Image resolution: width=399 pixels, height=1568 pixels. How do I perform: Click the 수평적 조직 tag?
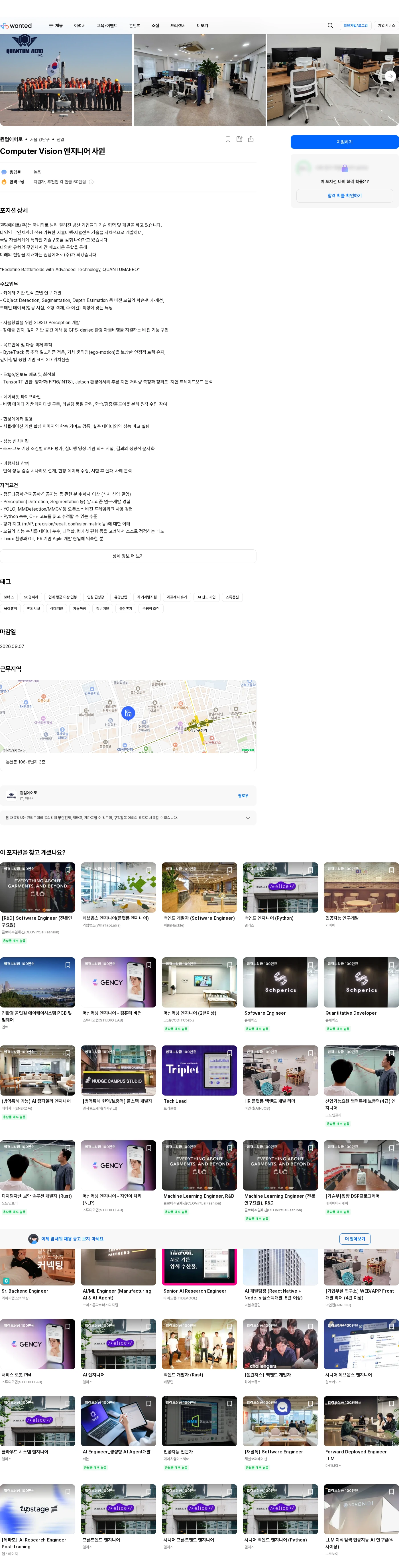point(151,609)
